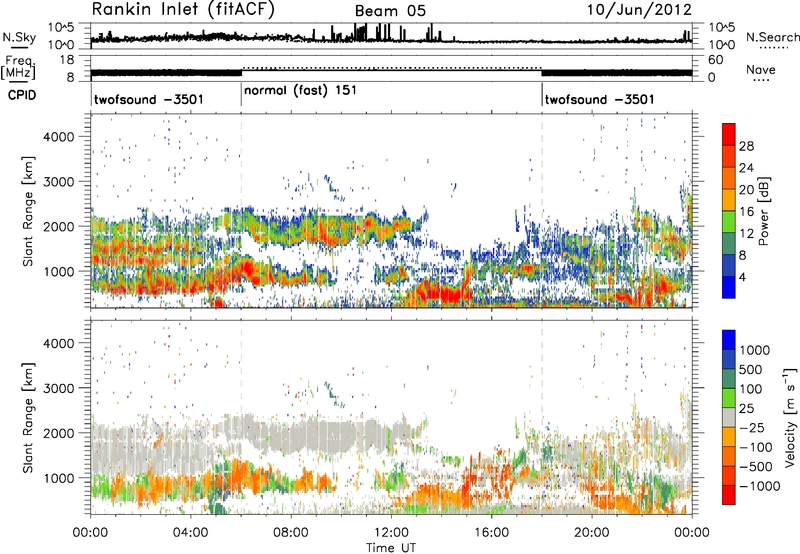Viewport: 800px width, 554px height.
Task: Click 'normal (fast) 151' CPID label
Action: 301,91
